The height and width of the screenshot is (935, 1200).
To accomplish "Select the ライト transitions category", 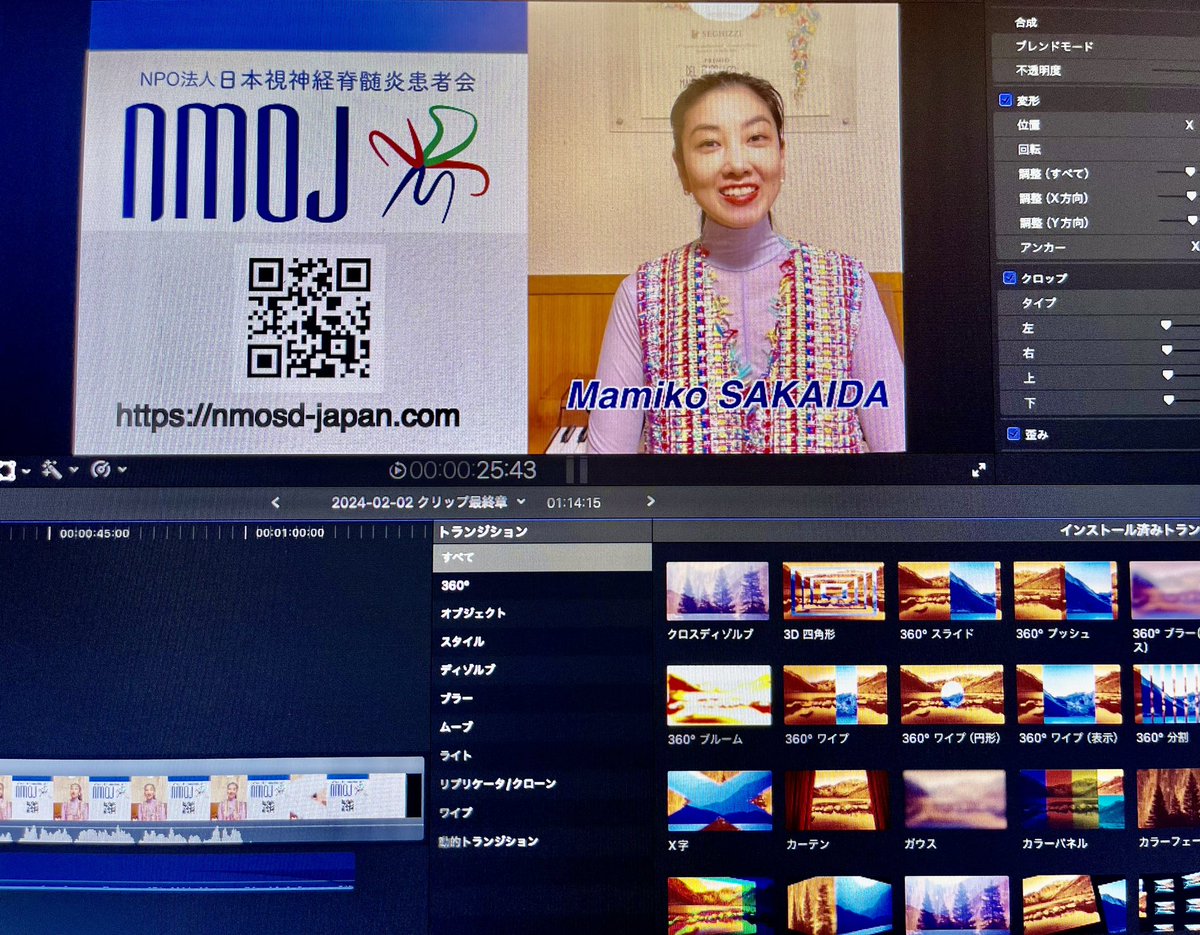I will click(x=543, y=756).
